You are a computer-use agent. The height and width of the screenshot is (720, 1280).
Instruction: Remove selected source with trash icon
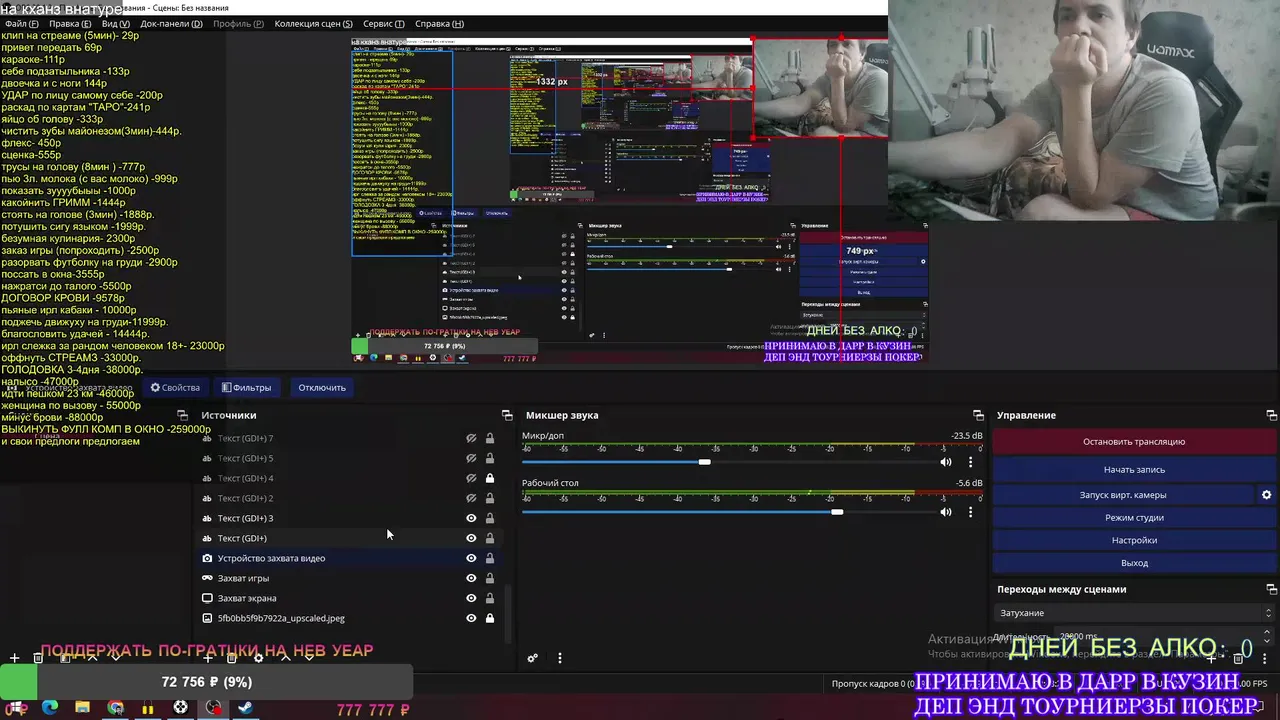point(232,657)
